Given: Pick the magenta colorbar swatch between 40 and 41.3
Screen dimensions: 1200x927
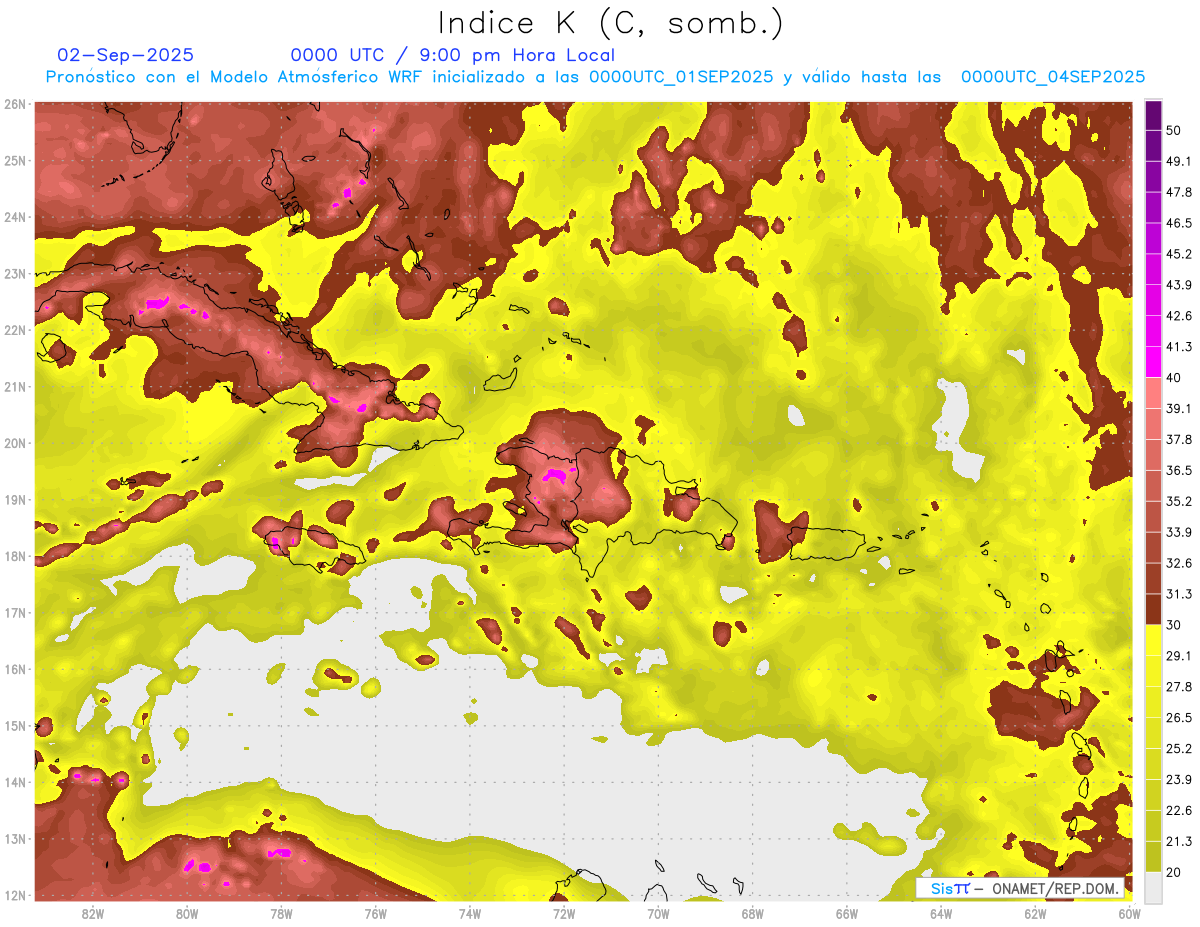Looking at the screenshot, I should (x=1153, y=362).
